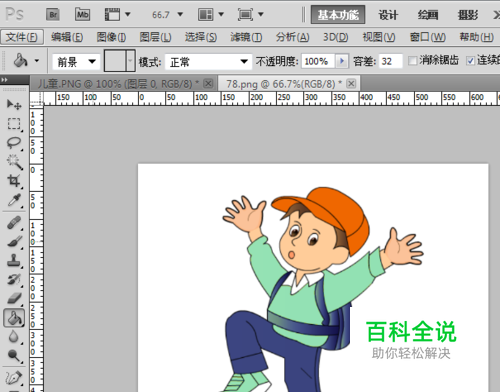This screenshot has width=500, height=392.
Task: Open the fill source 前景 dropdown
Action: [x=76, y=62]
